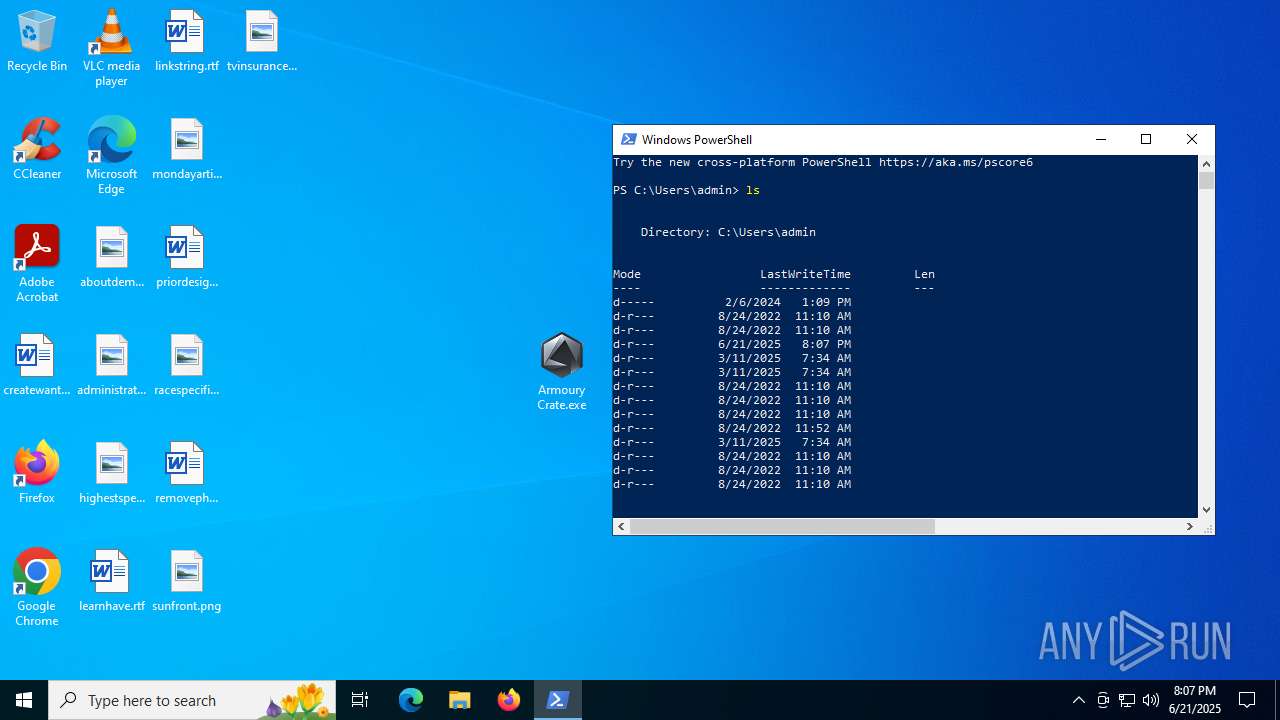Image resolution: width=1280 pixels, height=720 pixels.
Task: Launch Firefox from the taskbar
Action: [x=509, y=700]
